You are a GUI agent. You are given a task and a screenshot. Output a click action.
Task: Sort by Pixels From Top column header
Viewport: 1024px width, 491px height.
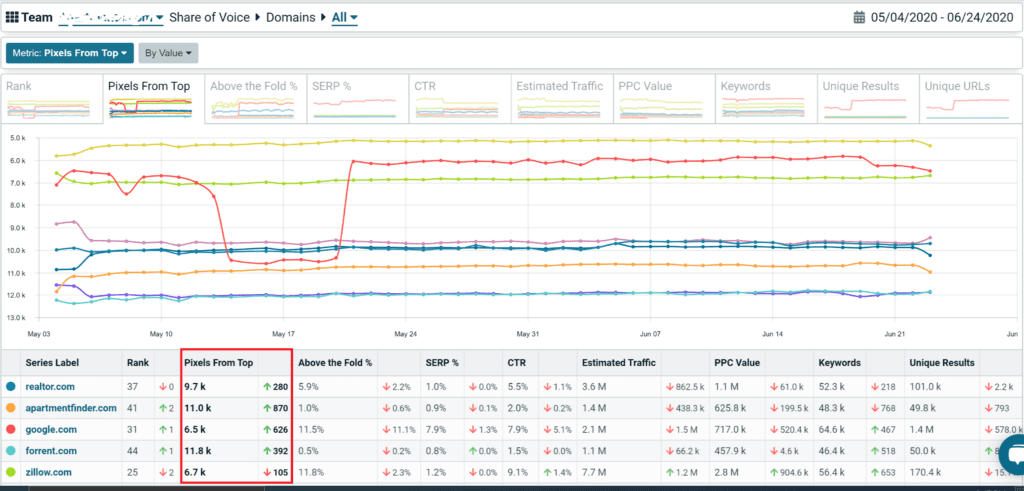coord(219,362)
